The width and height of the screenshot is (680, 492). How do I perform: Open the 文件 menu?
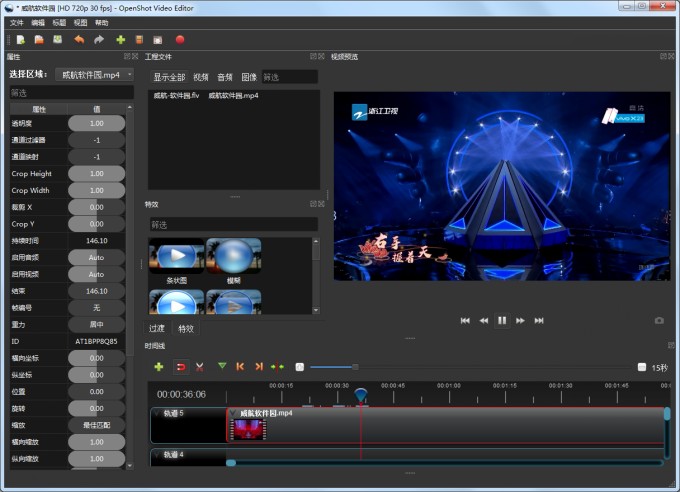click(16, 23)
